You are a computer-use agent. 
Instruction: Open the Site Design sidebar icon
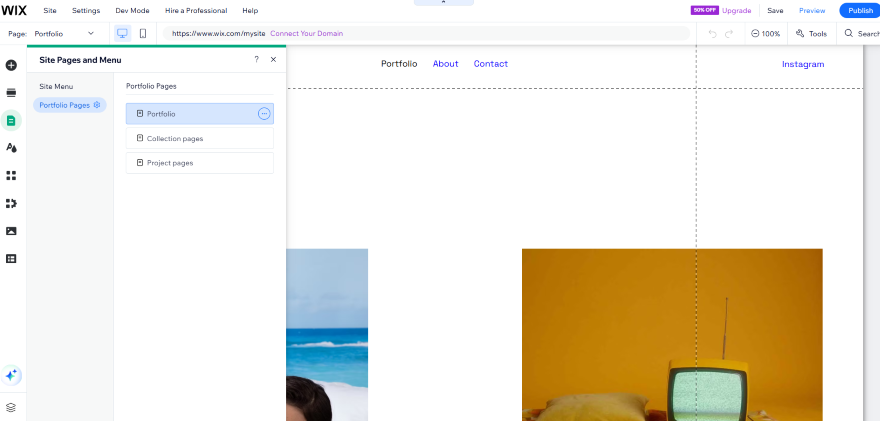(11, 148)
